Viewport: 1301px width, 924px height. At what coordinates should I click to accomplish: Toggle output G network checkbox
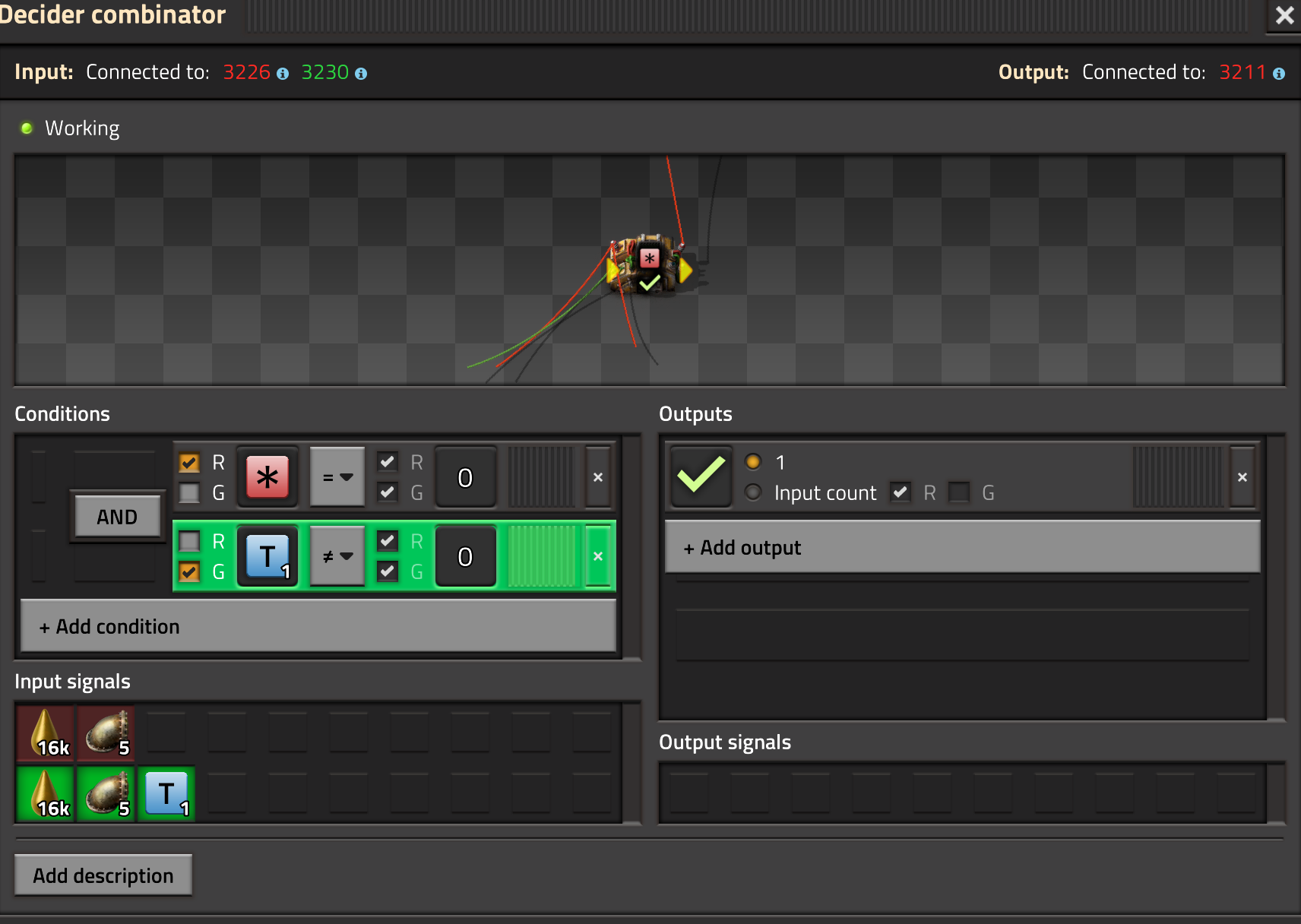pyautogui.click(x=960, y=492)
